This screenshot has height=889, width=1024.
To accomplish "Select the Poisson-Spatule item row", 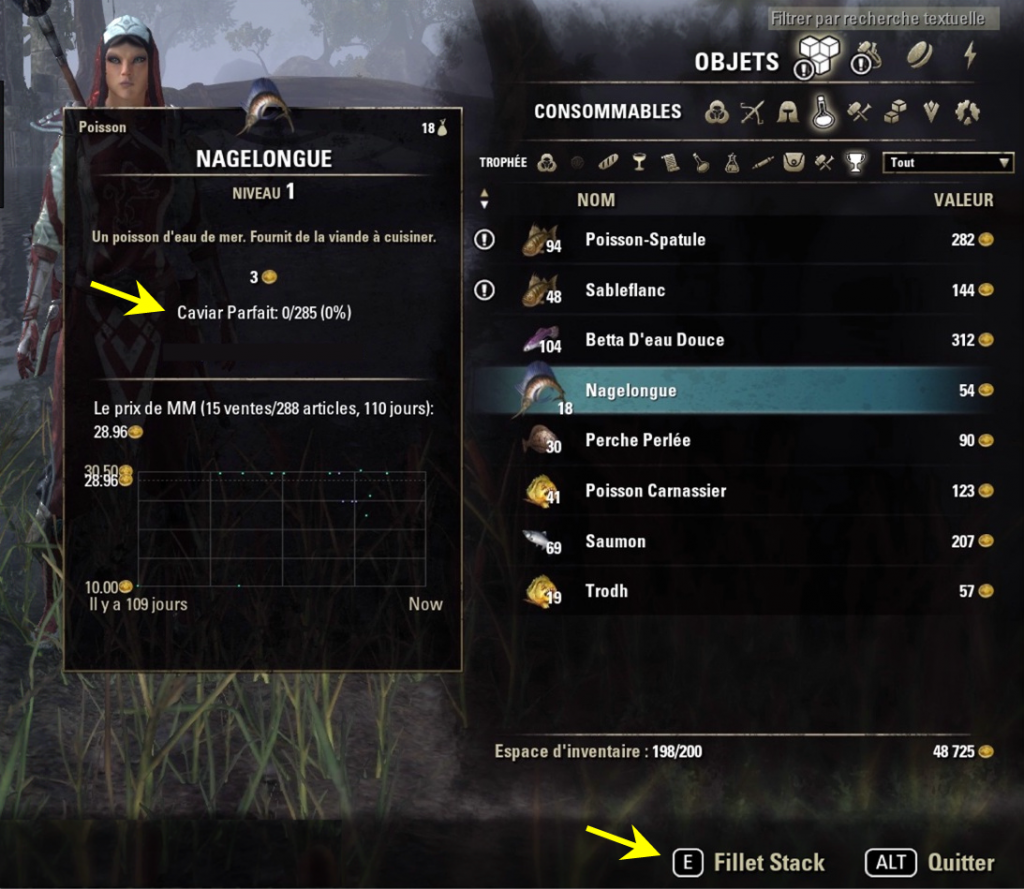I will pyautogui.click(x=735, y=240).
